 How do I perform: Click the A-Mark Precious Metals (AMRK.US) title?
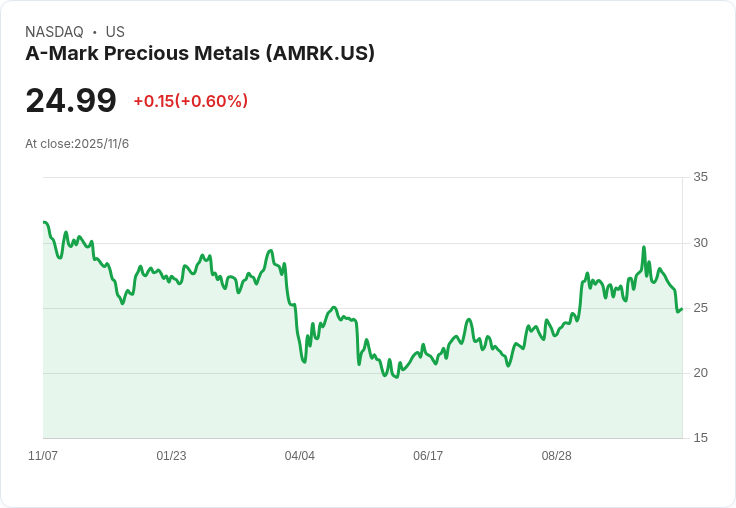(200, 53)
